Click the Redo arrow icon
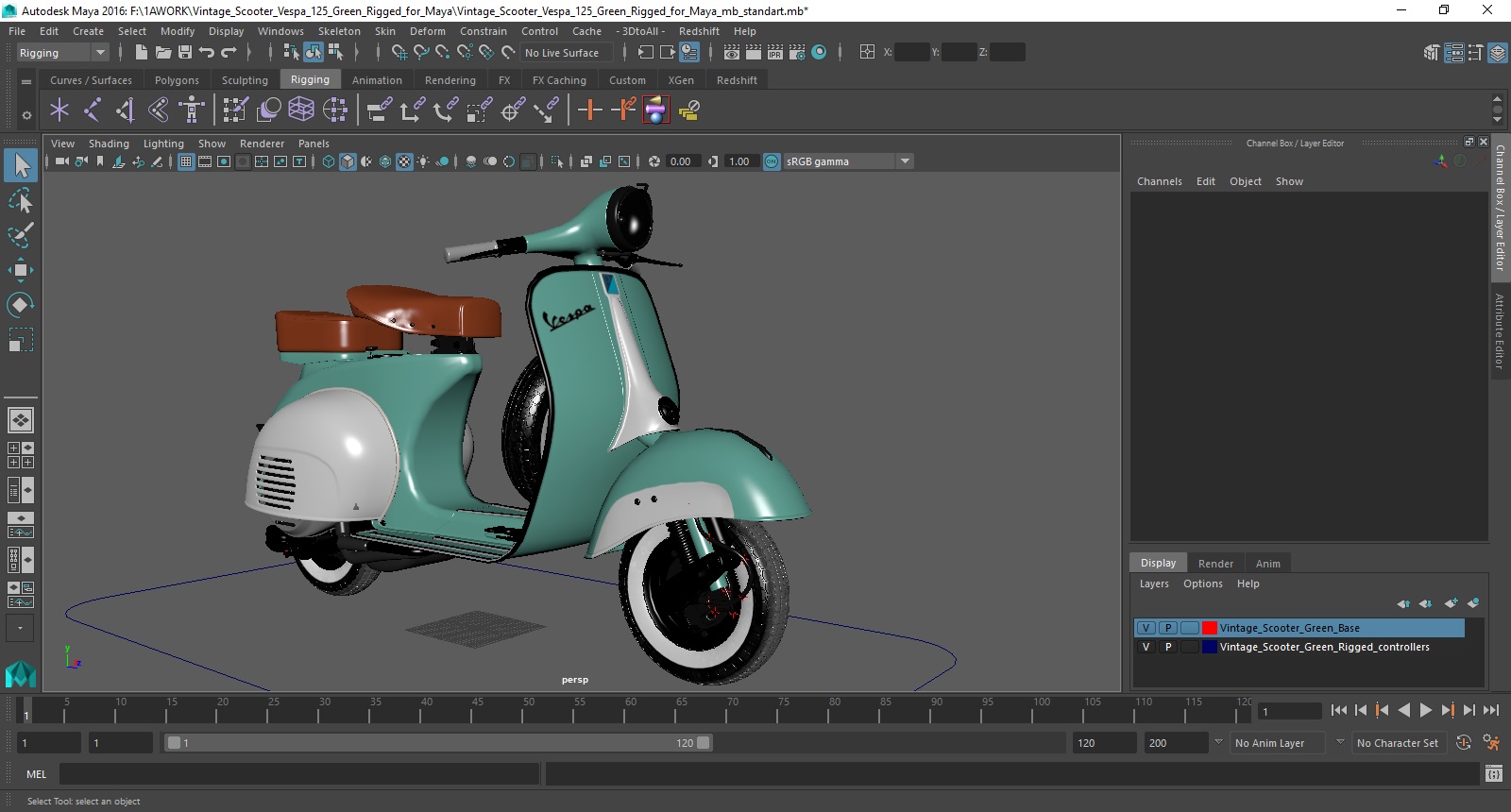The height and width of the screenshot is (812, 1511). point(229,53)
